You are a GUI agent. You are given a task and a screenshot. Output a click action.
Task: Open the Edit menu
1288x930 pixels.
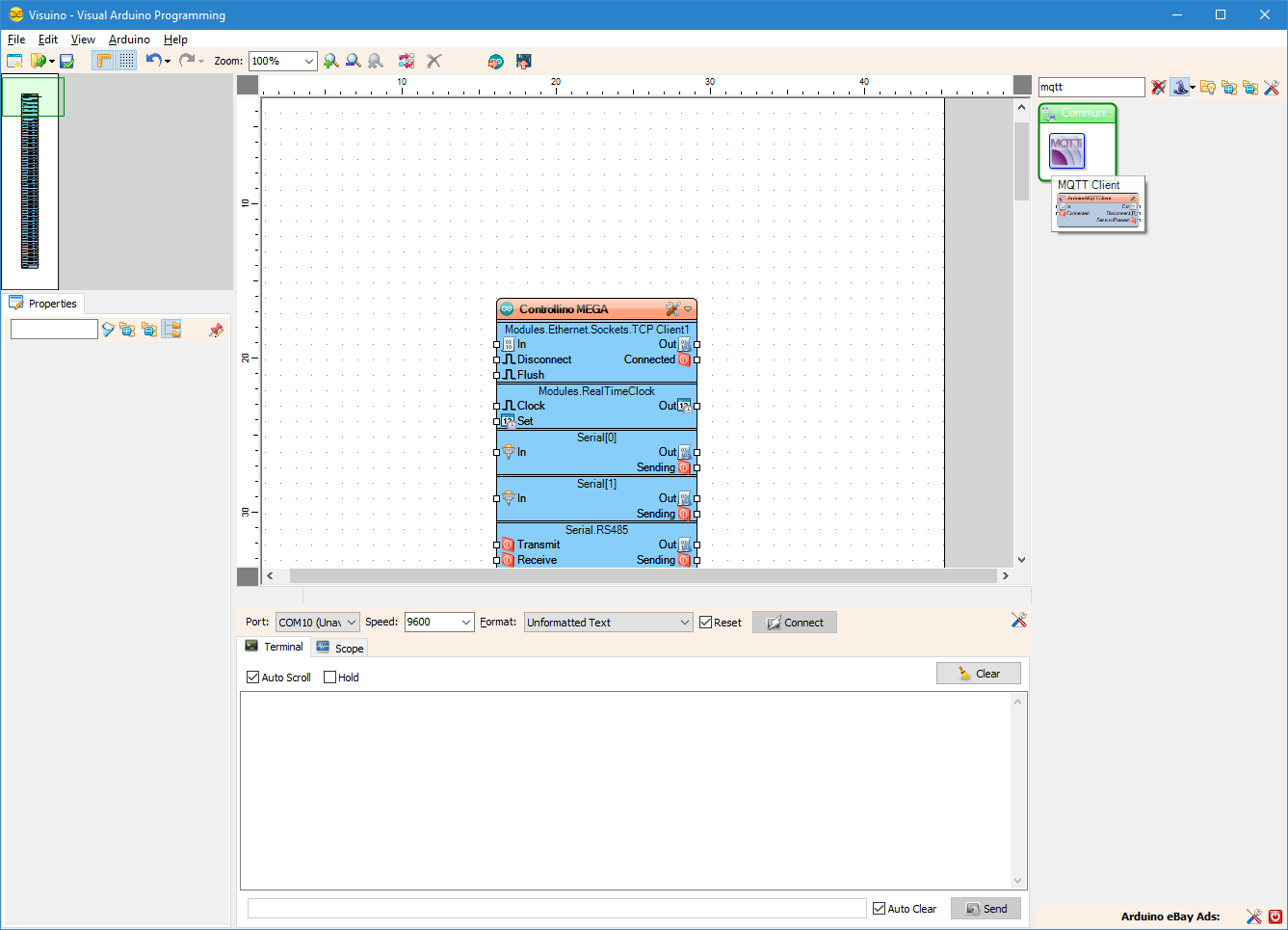click(48, 40)
